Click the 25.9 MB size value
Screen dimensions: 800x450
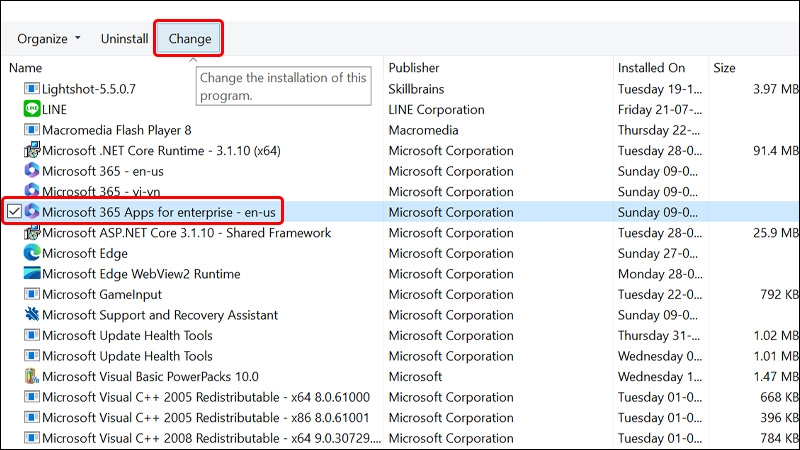tap(776, 233)
